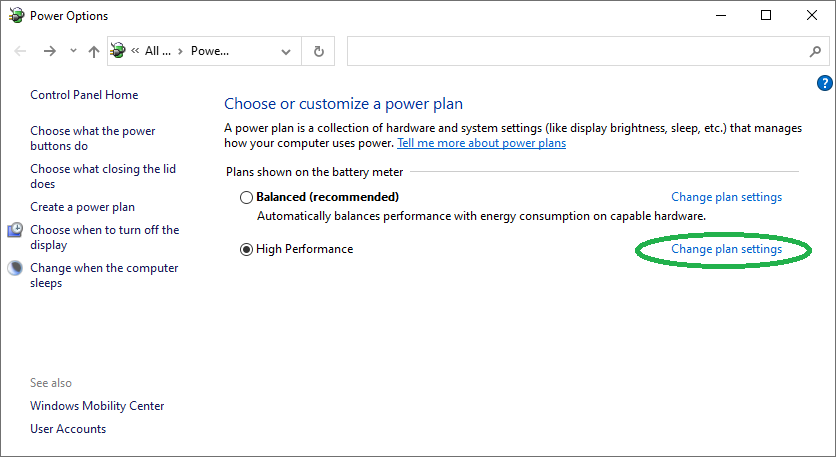Click the up-one-level arrow icon
Image resolution: width=836 pixels, height=457 pixels.
point(93,51)
